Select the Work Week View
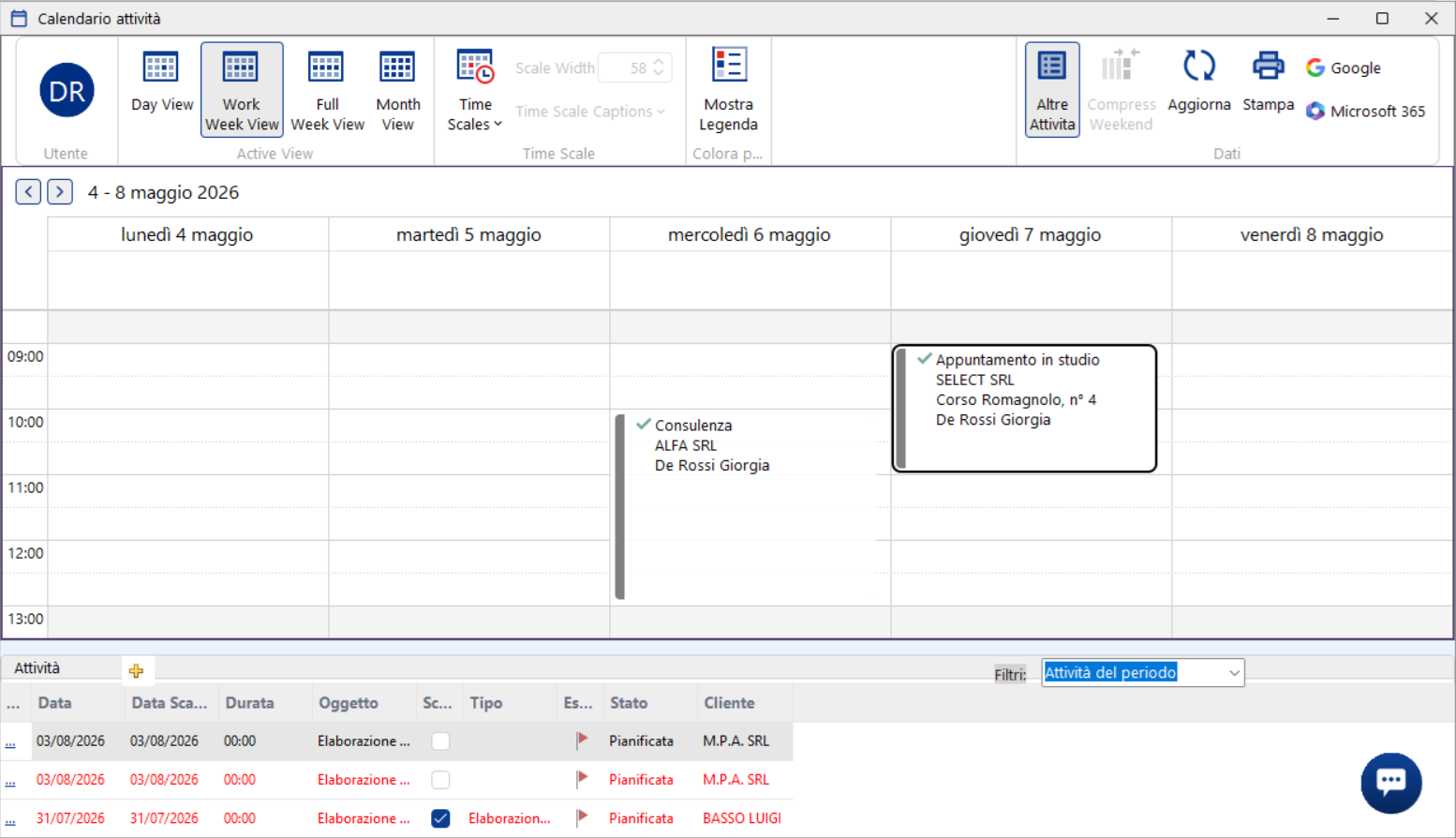 [242, 89]
